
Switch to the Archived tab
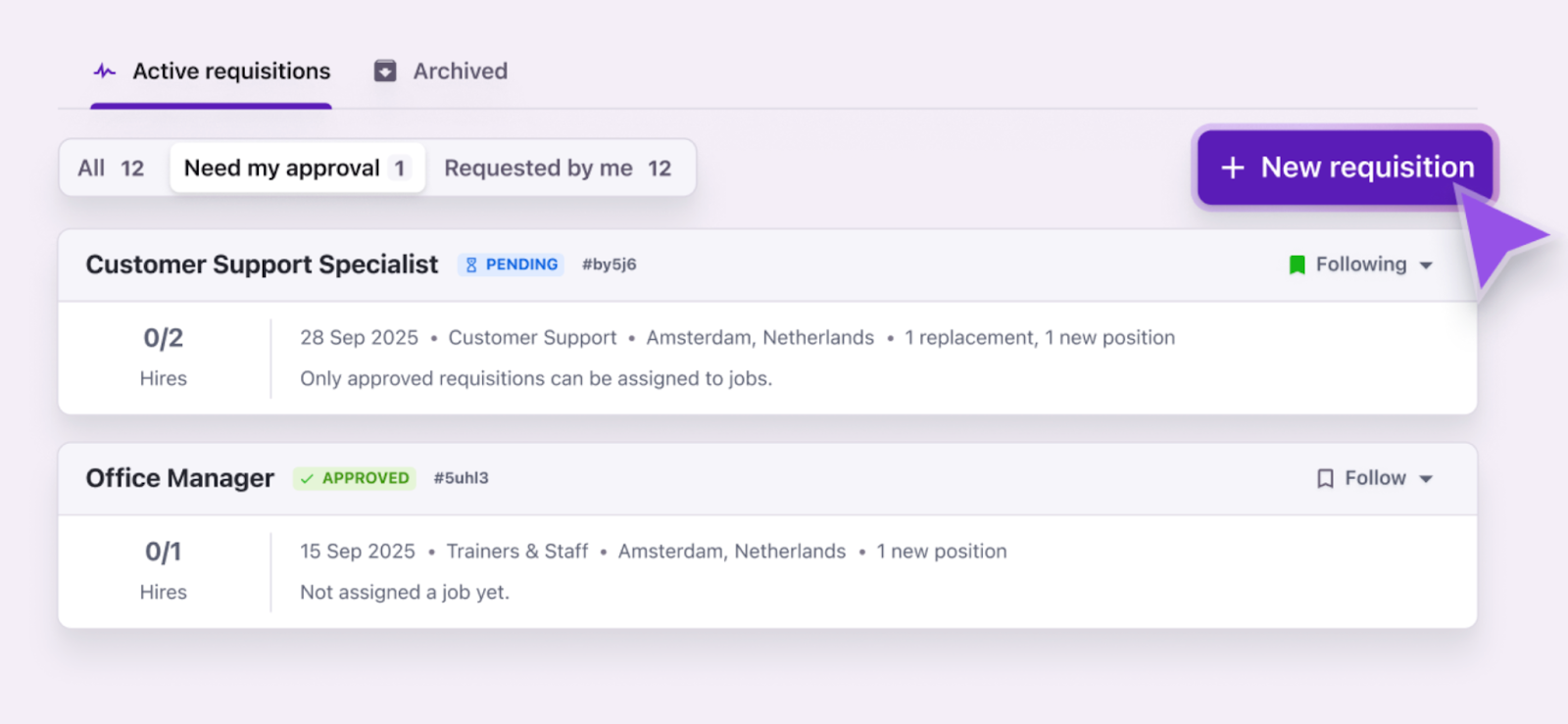tap(459, 72)
